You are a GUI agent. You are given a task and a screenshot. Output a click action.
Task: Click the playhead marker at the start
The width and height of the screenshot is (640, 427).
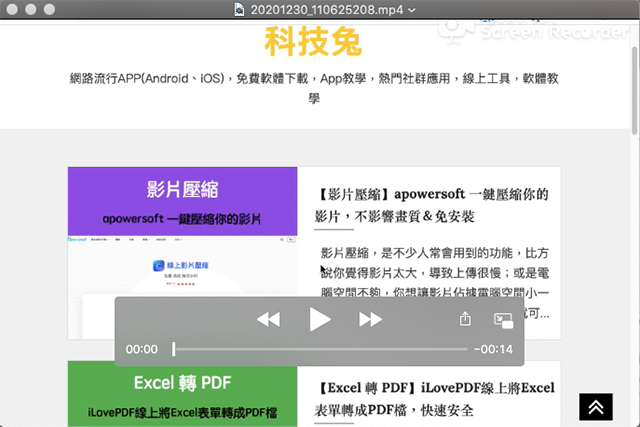[x=173, y=349]
